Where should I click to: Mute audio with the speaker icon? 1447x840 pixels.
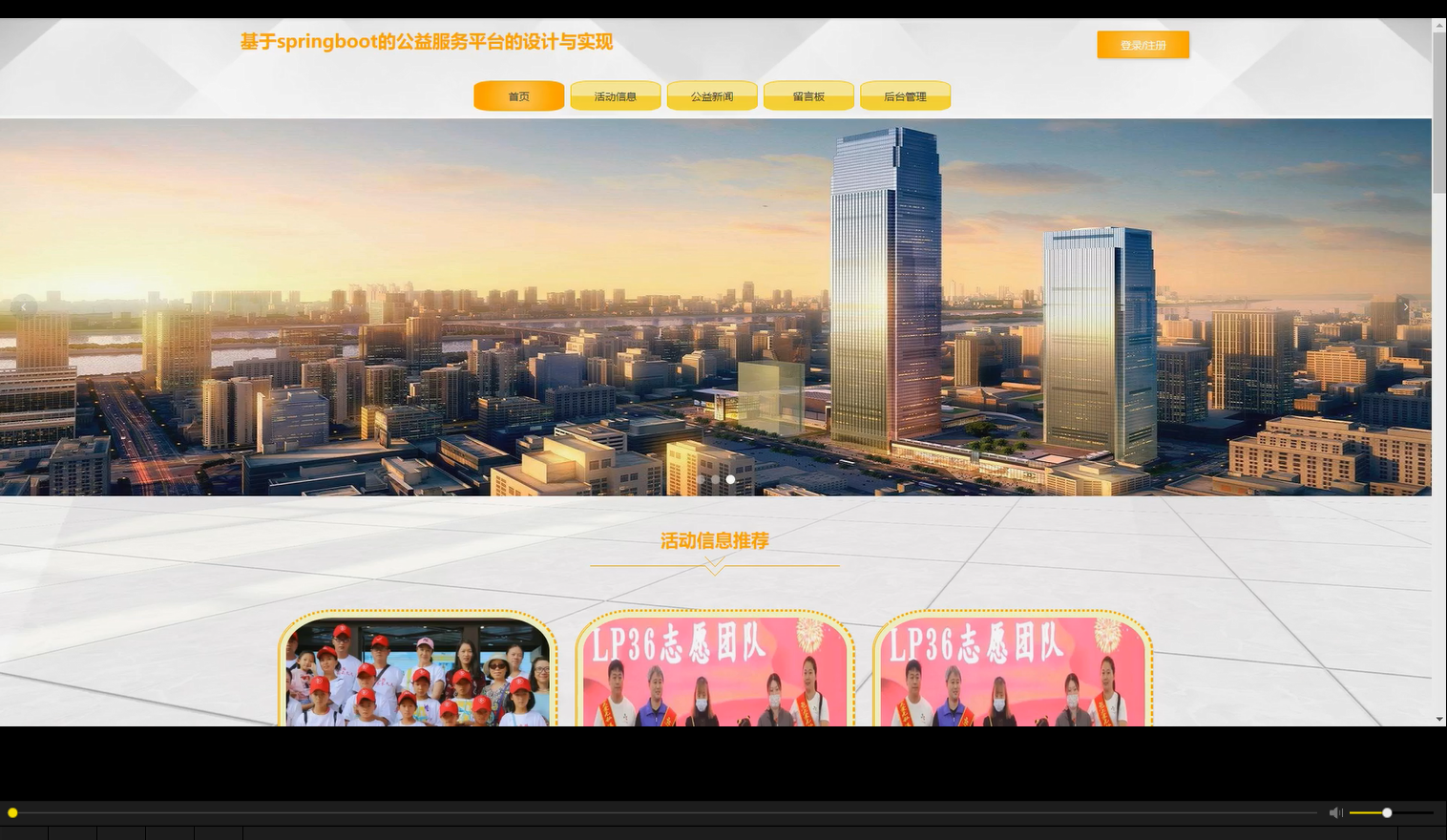(1335, 812)
